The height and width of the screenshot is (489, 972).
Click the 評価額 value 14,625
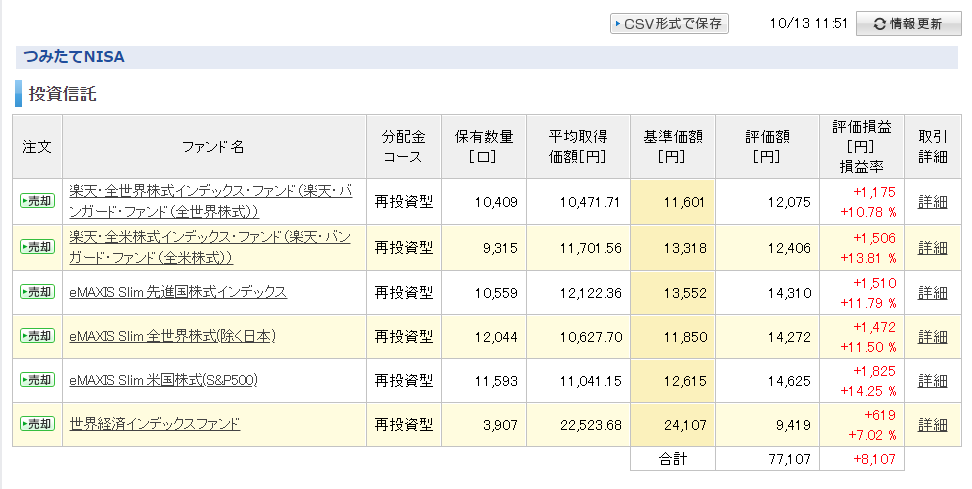789,381
